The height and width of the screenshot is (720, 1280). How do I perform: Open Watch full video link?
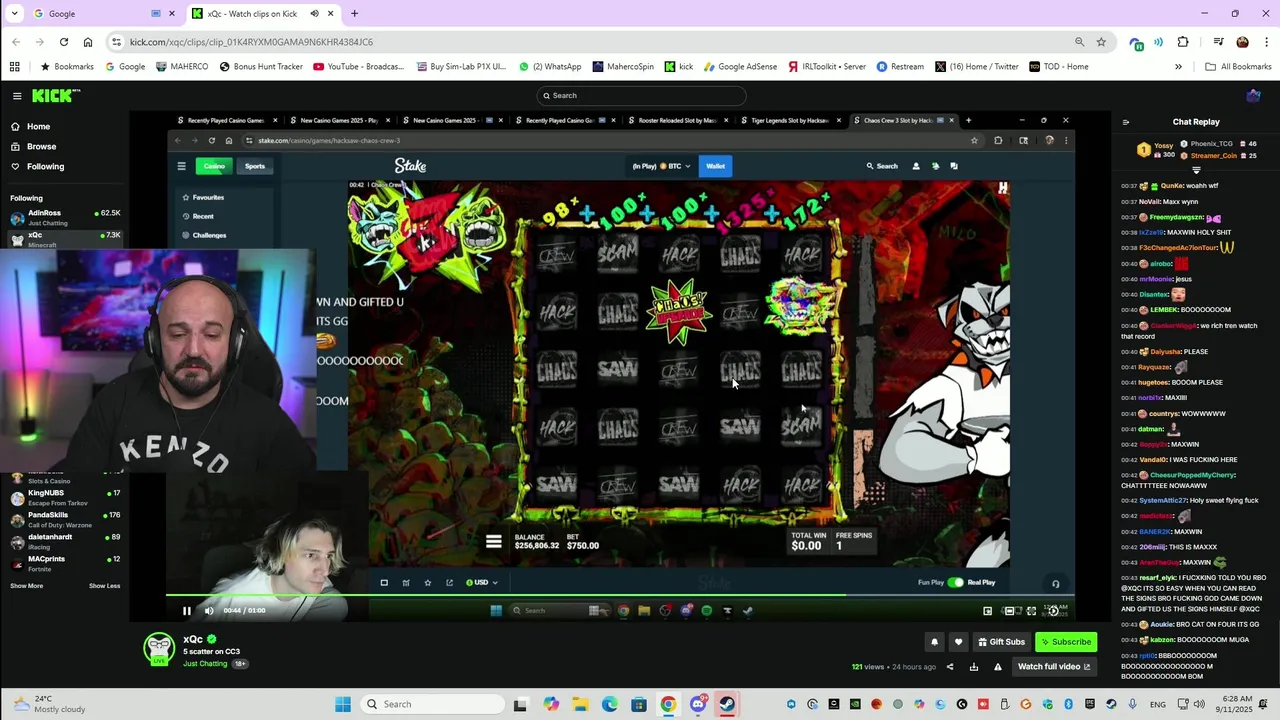tap(1054, 667)
